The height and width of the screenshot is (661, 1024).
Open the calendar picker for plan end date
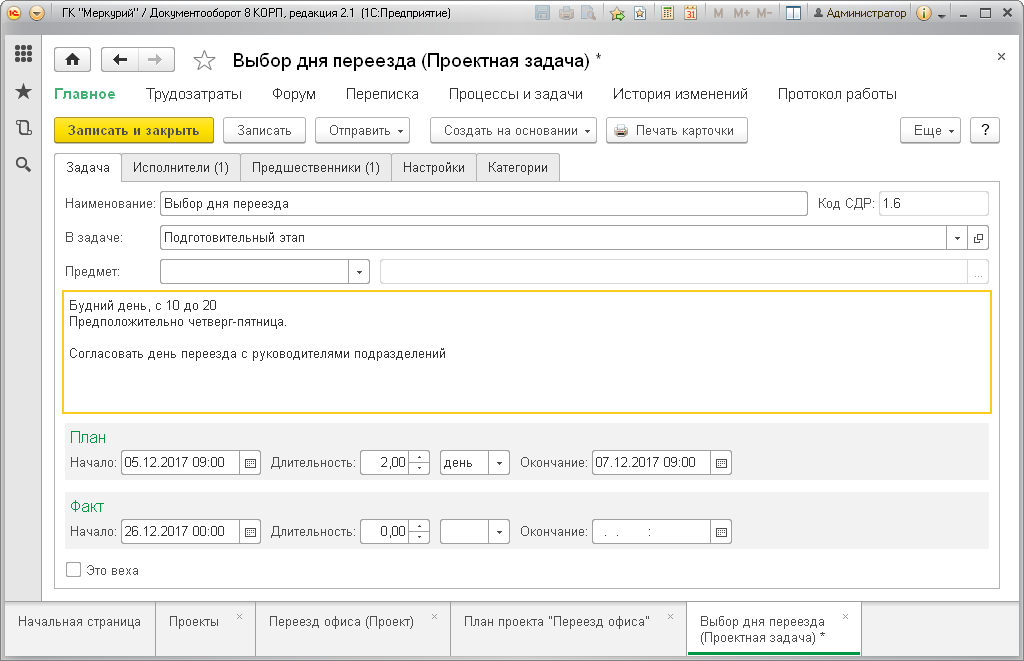pyautogui.click(x=721, y=463)
